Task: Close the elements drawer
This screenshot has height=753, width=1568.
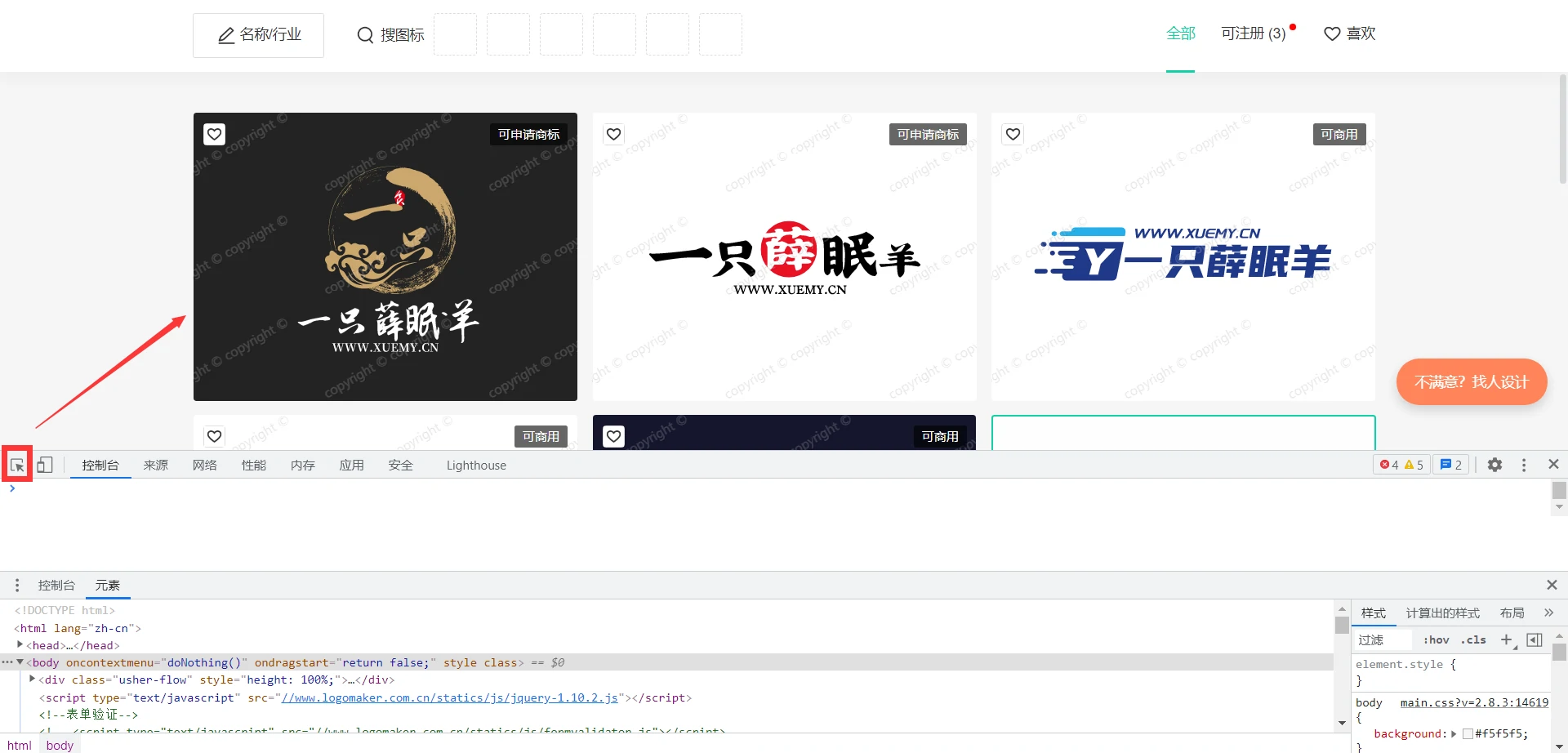Action: (1552, 585)
